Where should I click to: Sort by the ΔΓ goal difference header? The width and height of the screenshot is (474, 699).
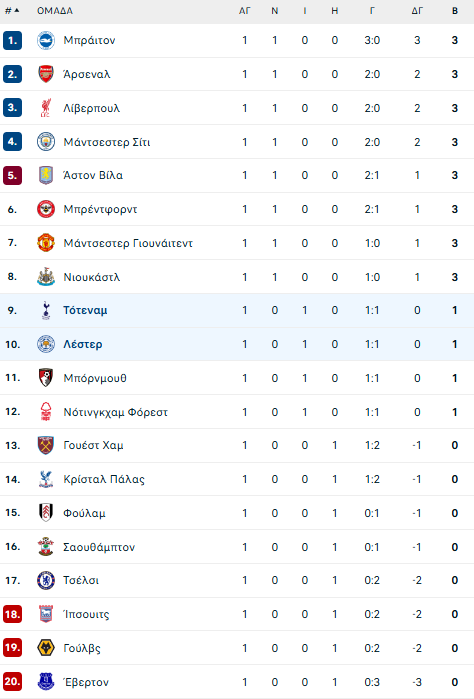pos(417,11)
